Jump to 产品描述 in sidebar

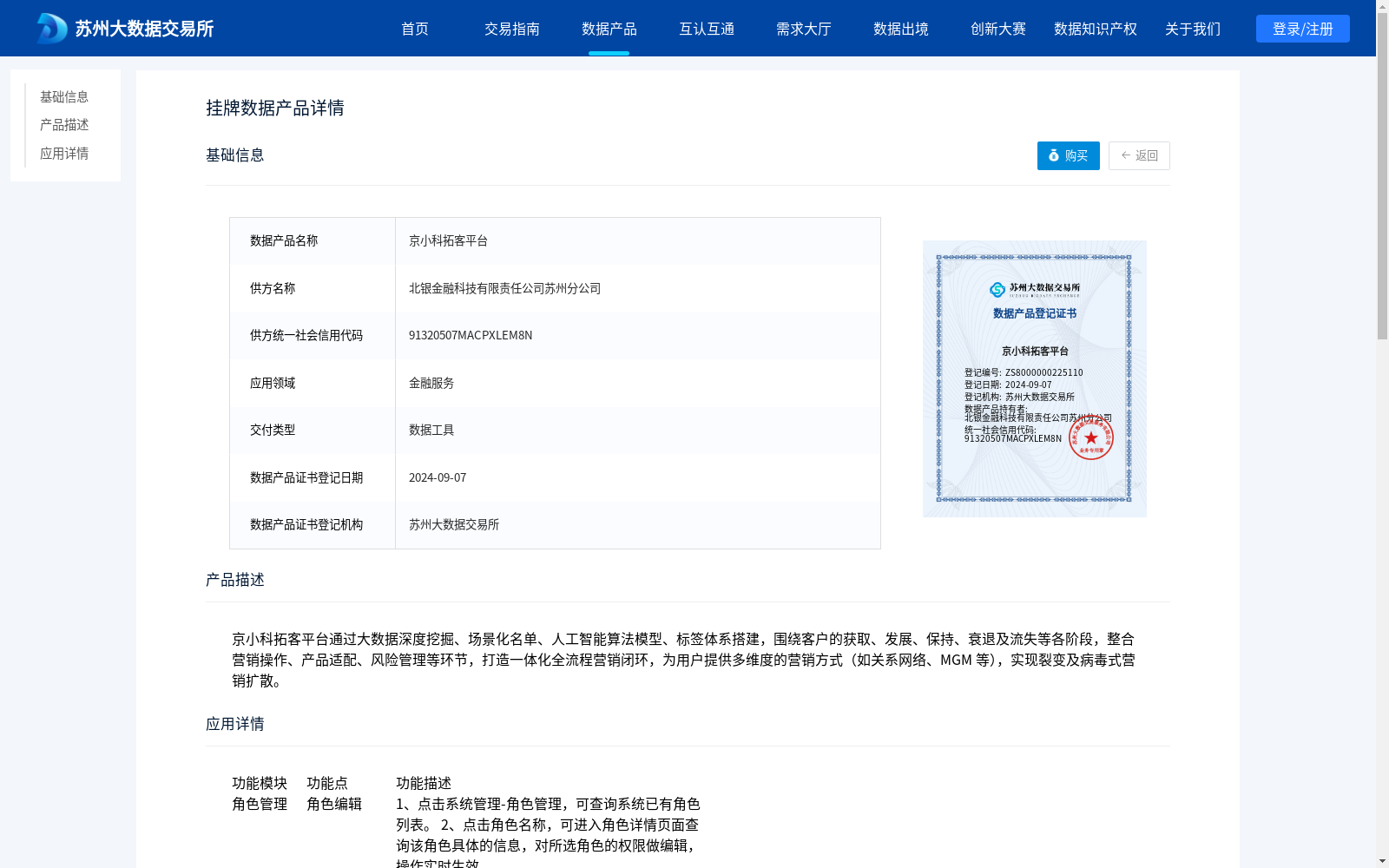pyautogui.click(x=64, y=125)
